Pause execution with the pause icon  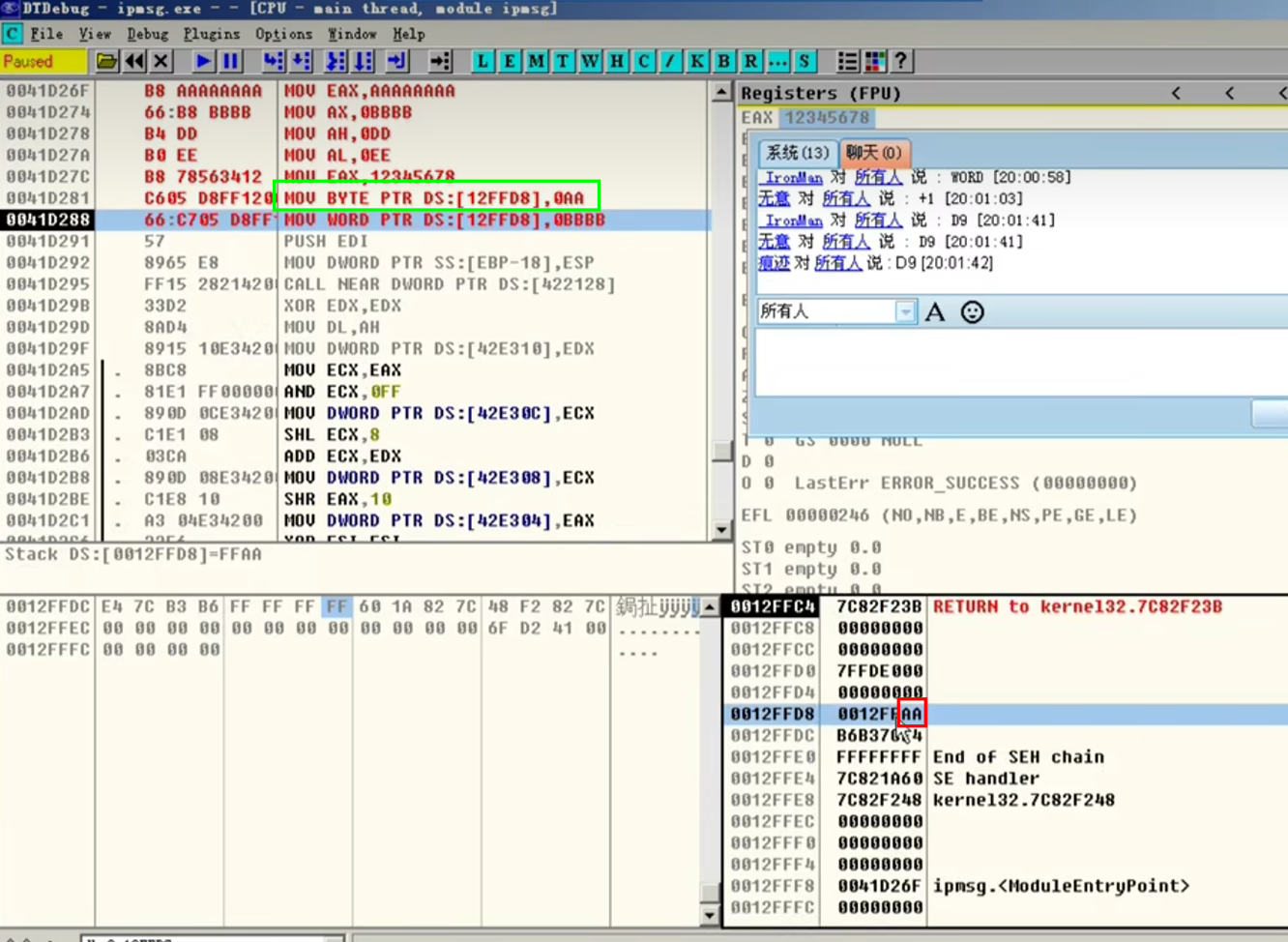tap(230, 61)
